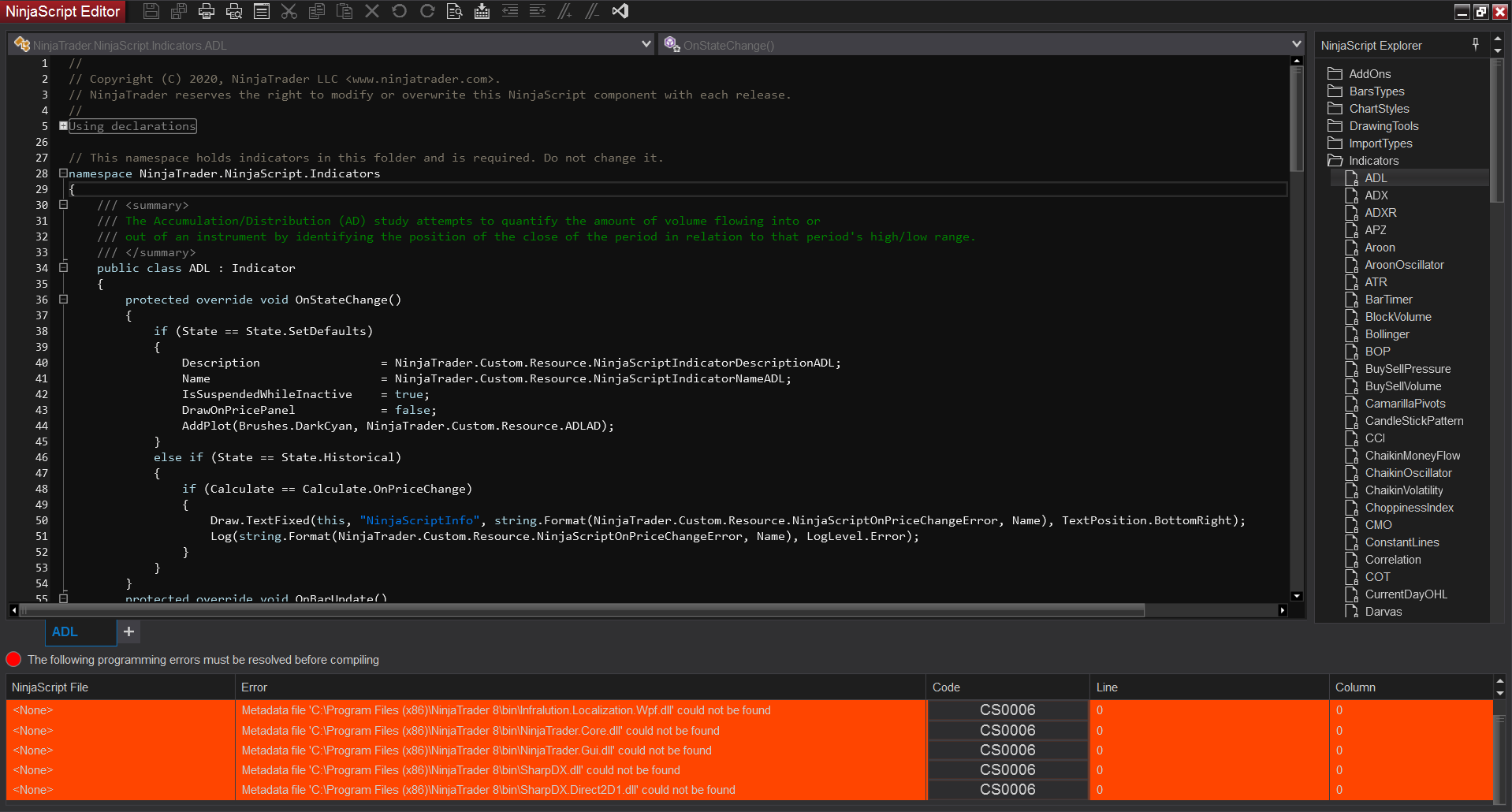Click the Increase indent icon
The width and height of the screenshot is (1512, 812).
[x=537, y=11]
